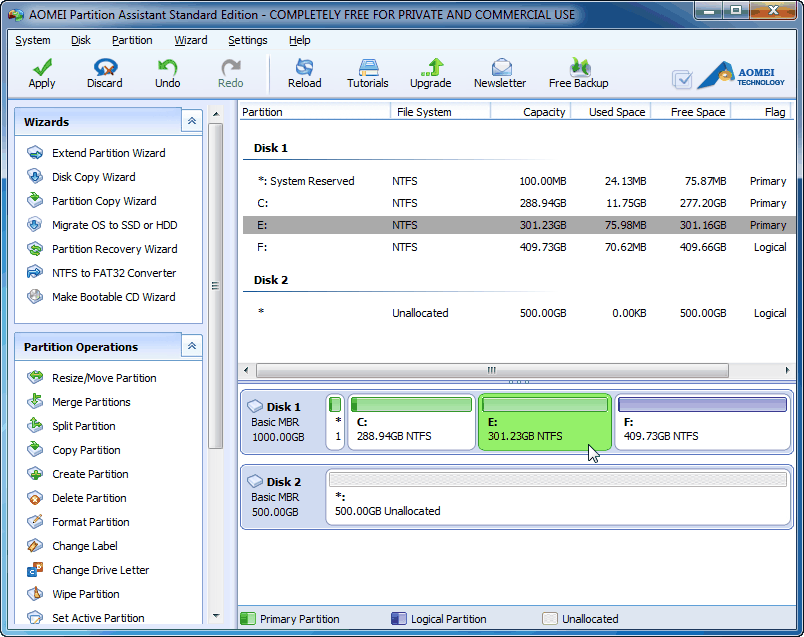Screen dimensions: 804x637
Task: Collapse the Wizards panel
Action: (x=192, y=121)
